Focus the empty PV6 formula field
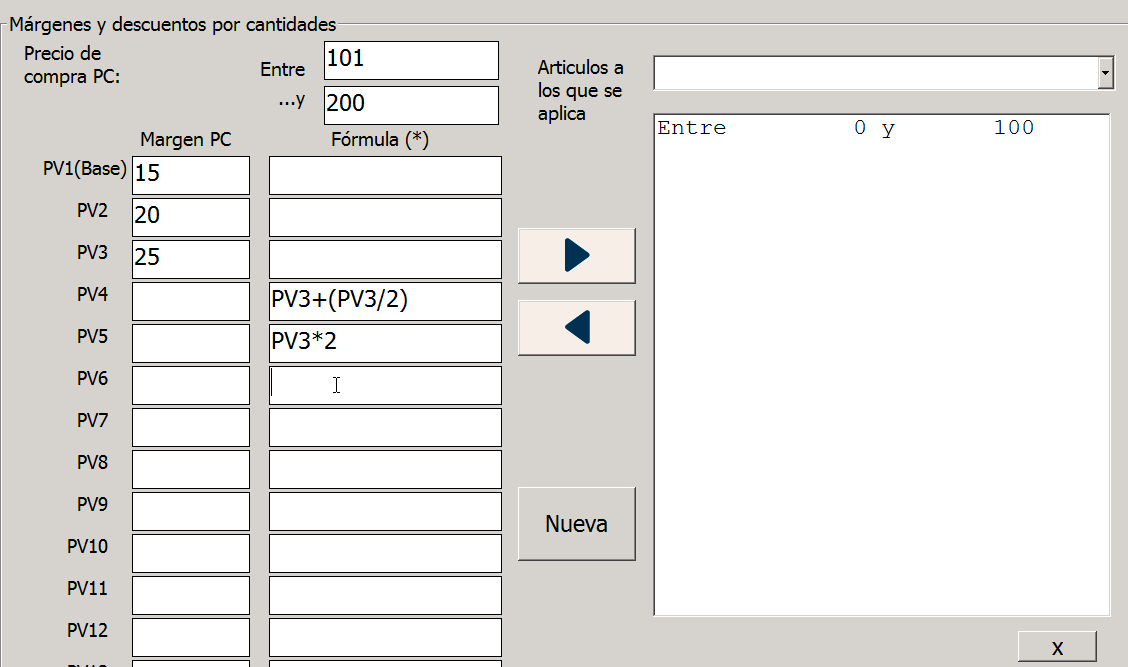The width and height of the screenshot is (1128, 667). tap(385, 385)
